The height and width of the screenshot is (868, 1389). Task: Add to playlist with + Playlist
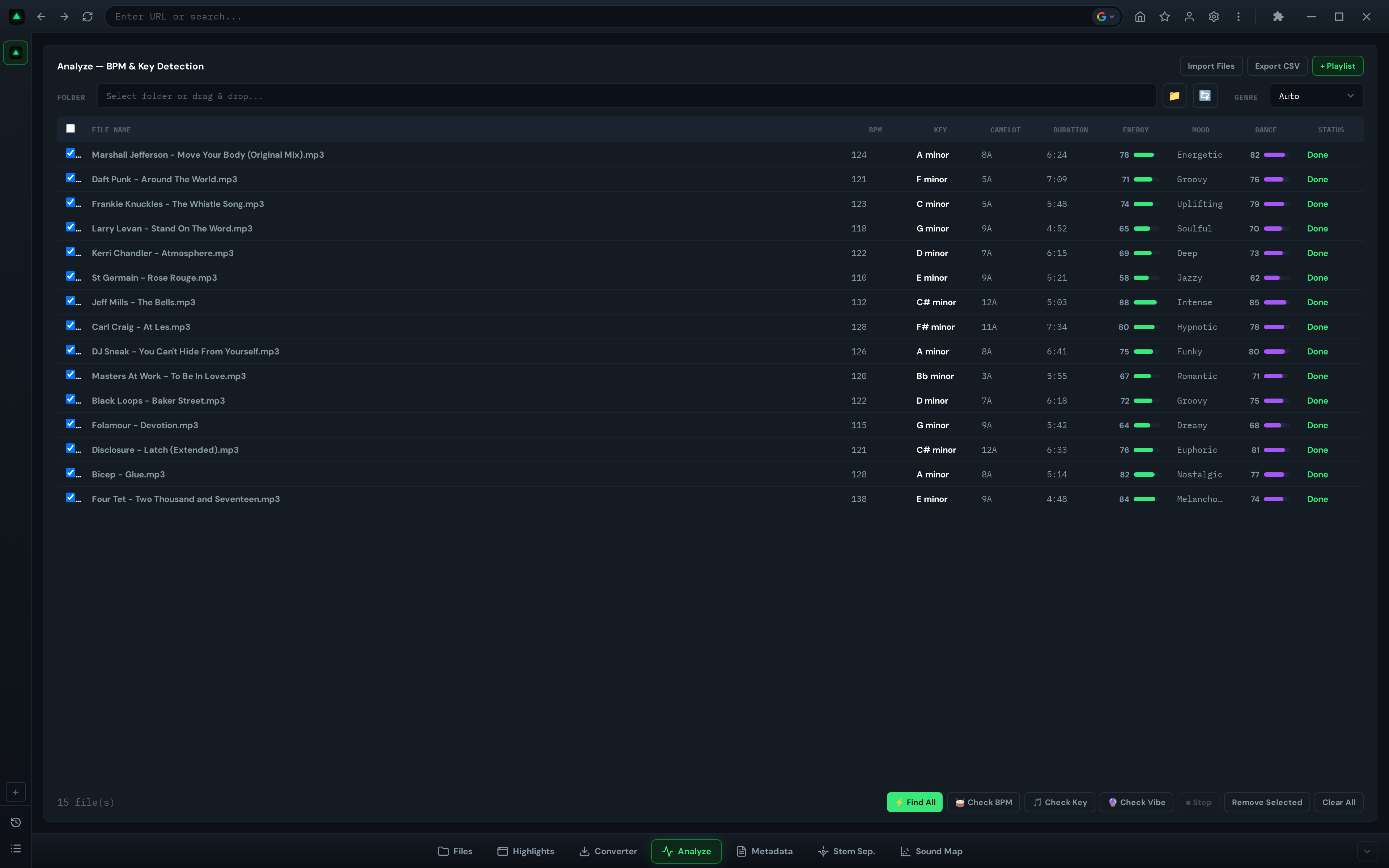pyautogui.click(x=1337, y=66)
